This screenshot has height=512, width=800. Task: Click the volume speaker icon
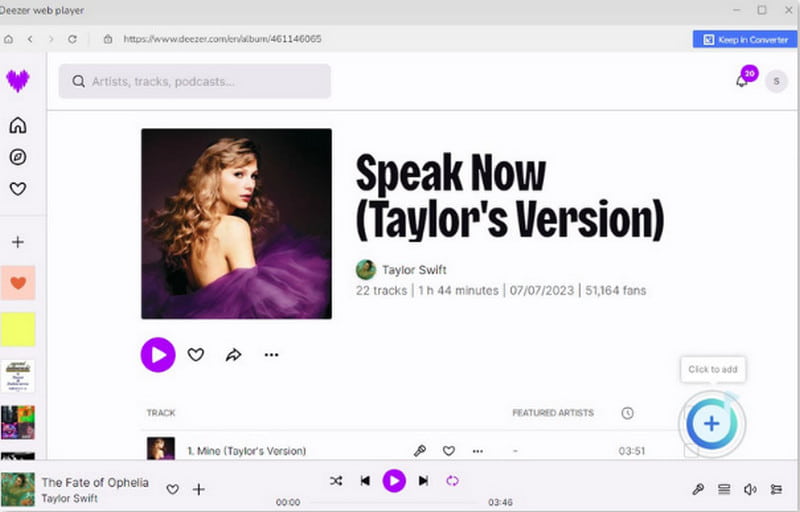[750, 489]
